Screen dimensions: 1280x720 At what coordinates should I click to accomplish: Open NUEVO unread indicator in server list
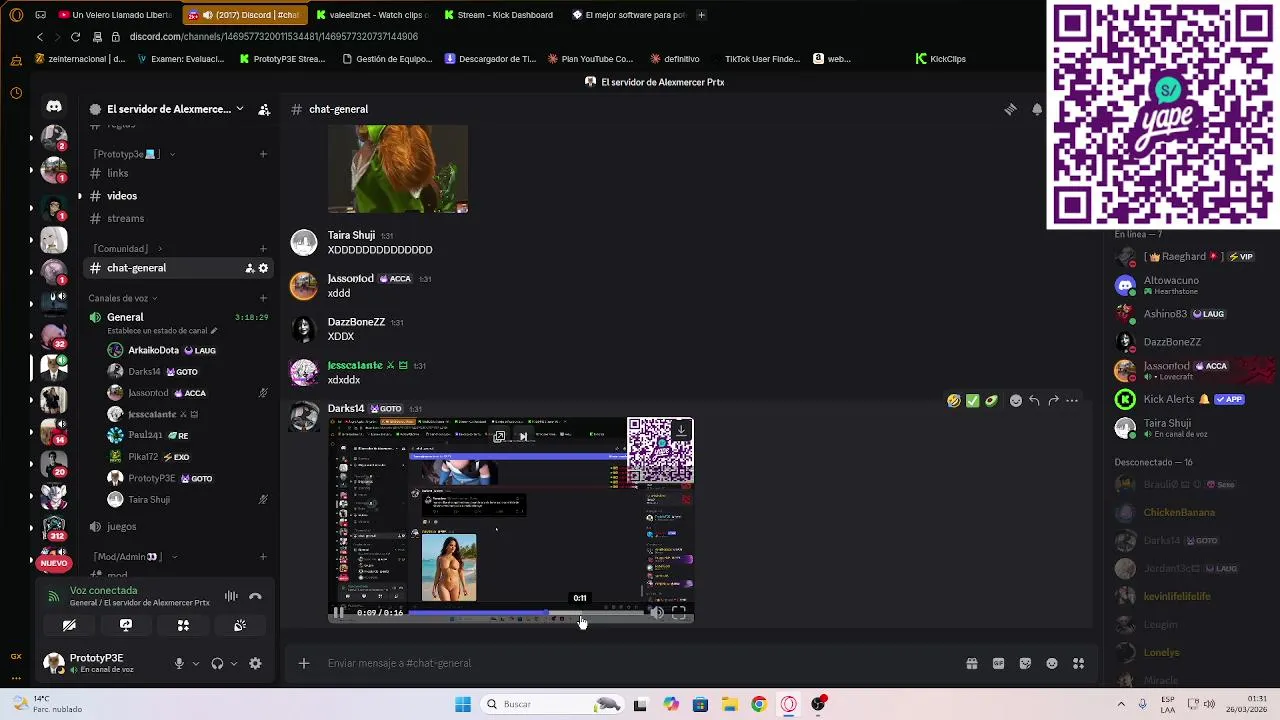click(54, 563)
